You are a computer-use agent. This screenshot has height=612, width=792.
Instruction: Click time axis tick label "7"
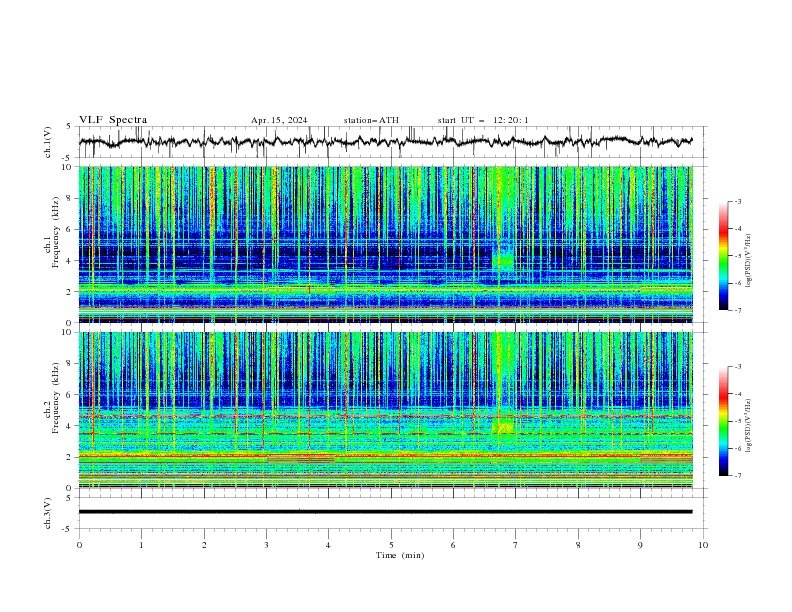coord(516,545)
